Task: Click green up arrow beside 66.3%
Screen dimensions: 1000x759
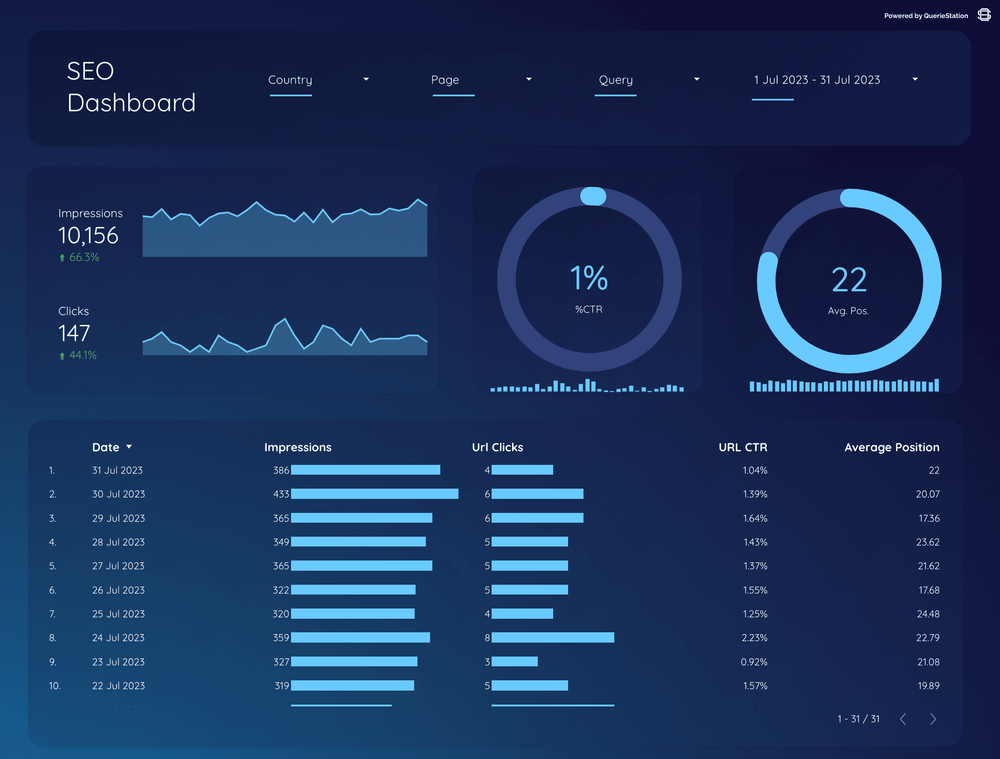Action: 62,258
